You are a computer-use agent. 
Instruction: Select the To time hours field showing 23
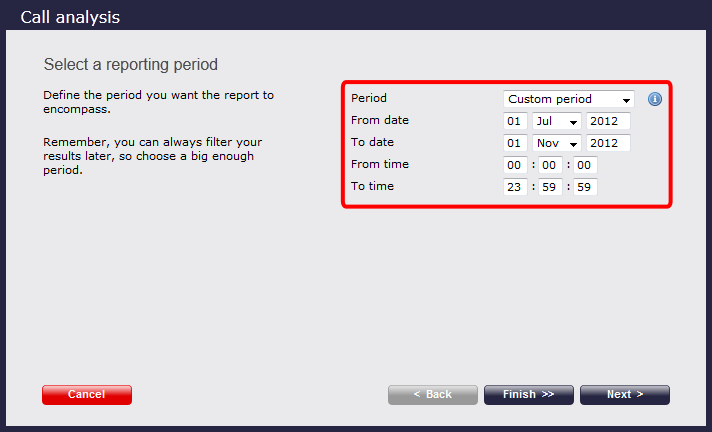[515, 187]
